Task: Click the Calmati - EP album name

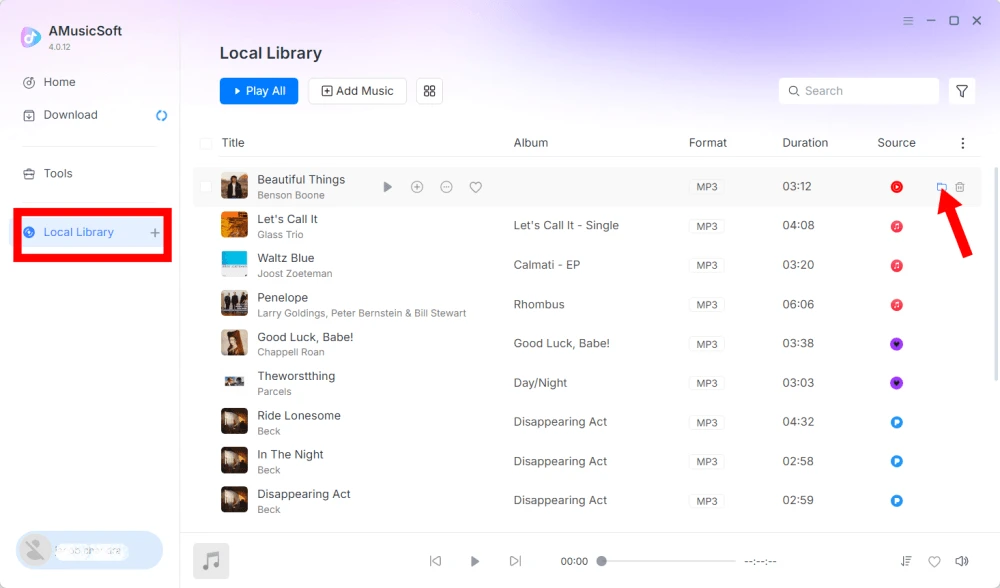Action: point(547,265)
